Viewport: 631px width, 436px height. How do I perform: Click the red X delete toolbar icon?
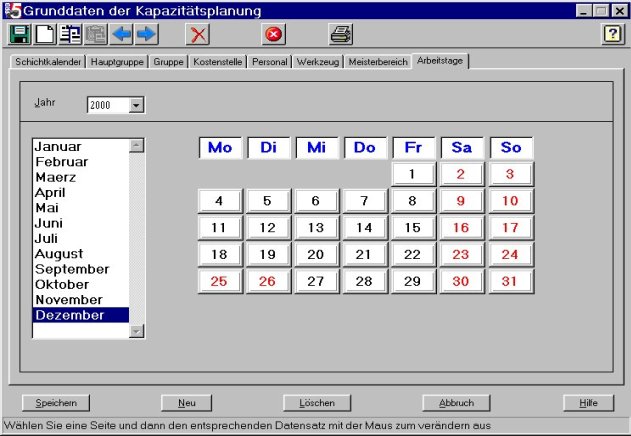(x=198, y=34)
